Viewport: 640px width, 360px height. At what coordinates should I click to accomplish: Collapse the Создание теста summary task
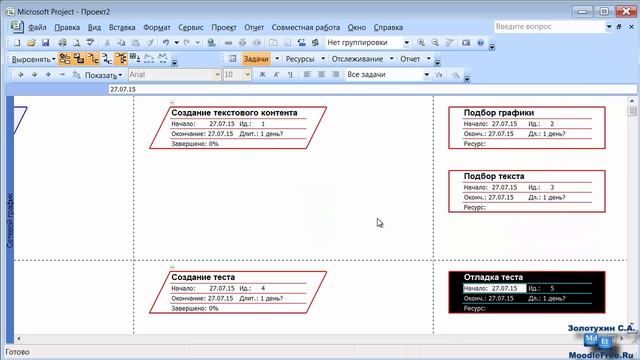click(172, 267)
